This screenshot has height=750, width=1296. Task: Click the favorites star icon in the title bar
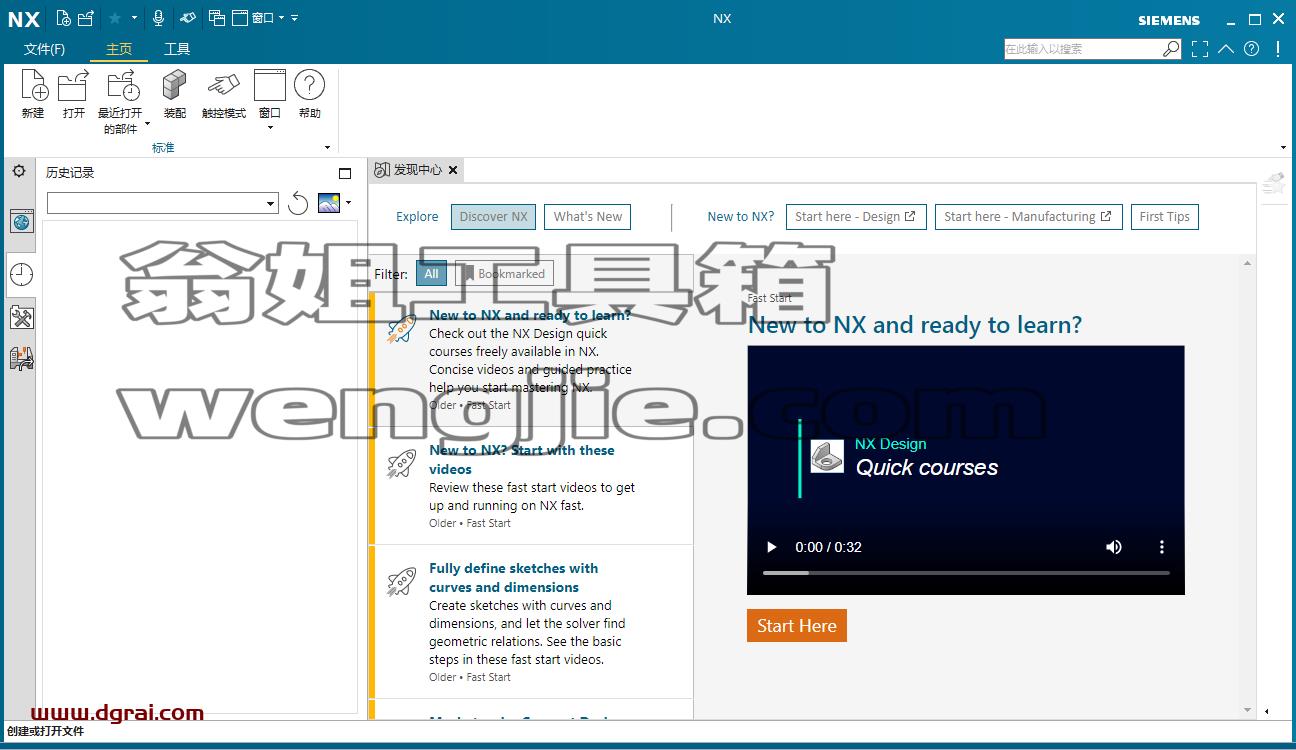click(114, 18)
